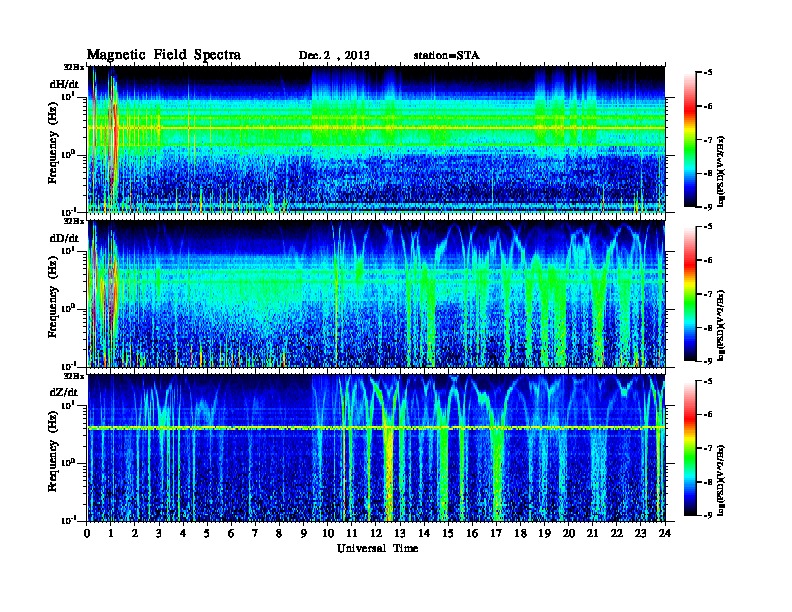The width and height of the screenshot is (792, 612).
Task: Click the "1" hour tick label
Action: coord(111,534)
